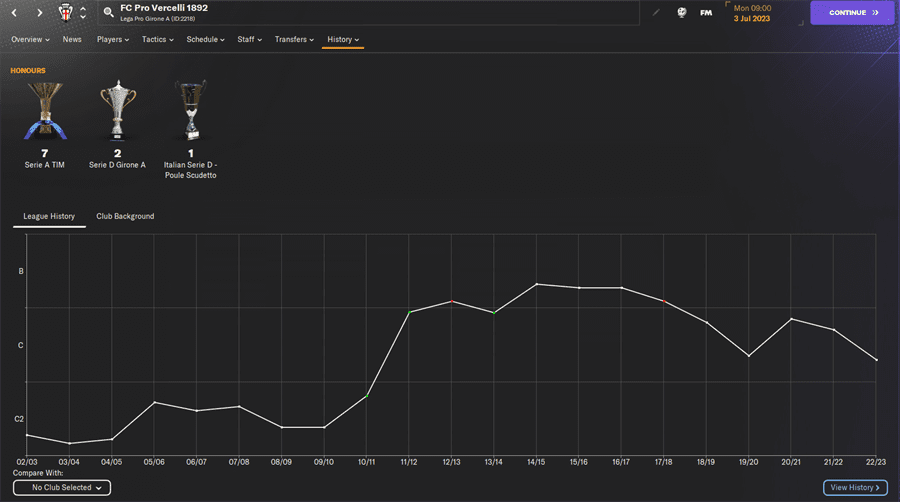Viewport: 900px width, 502px height.
Task: Click the forward navigation arrow
Action: click(39, 13)
